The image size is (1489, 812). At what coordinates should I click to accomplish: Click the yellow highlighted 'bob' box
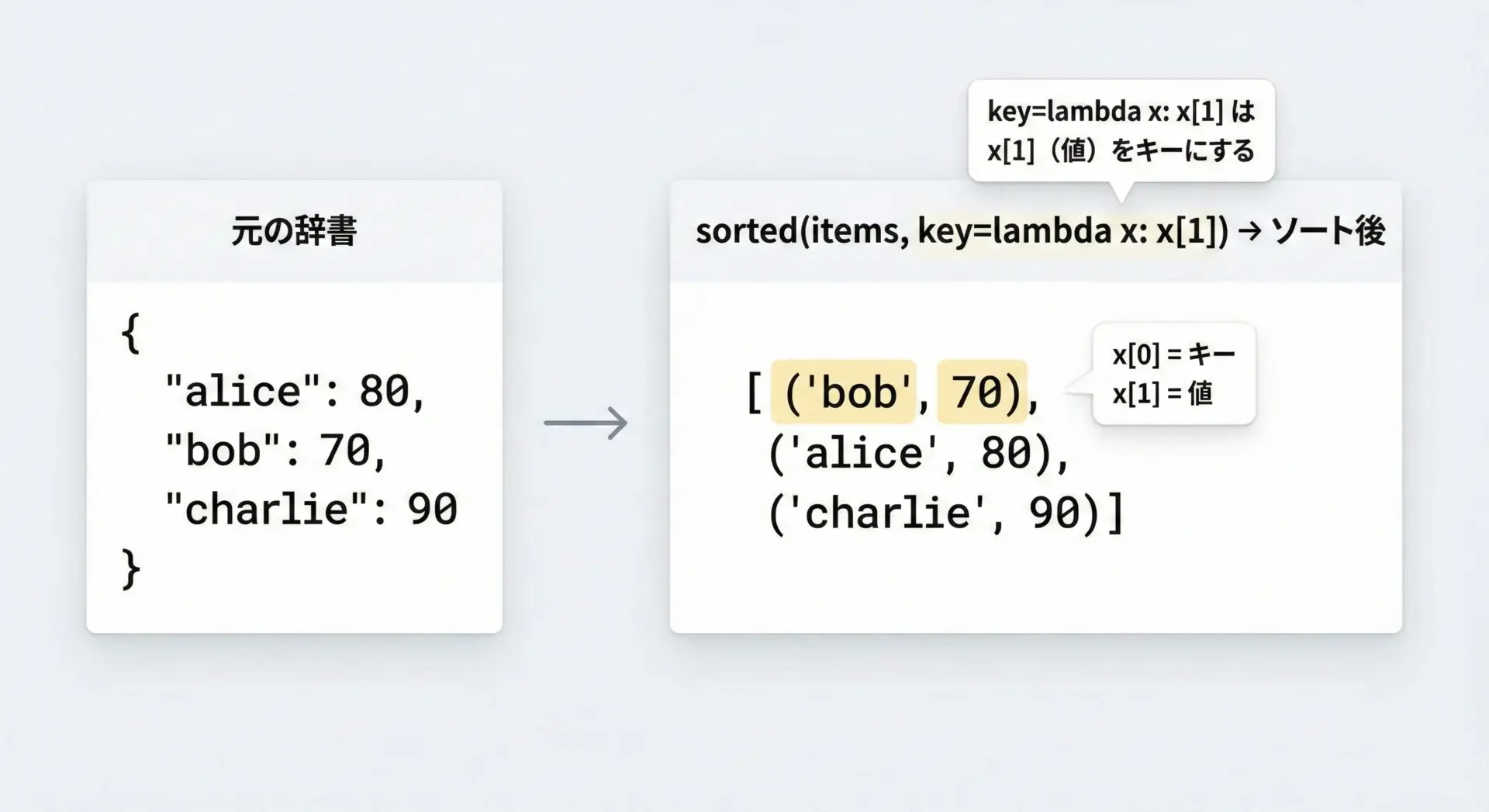[843, 392]
